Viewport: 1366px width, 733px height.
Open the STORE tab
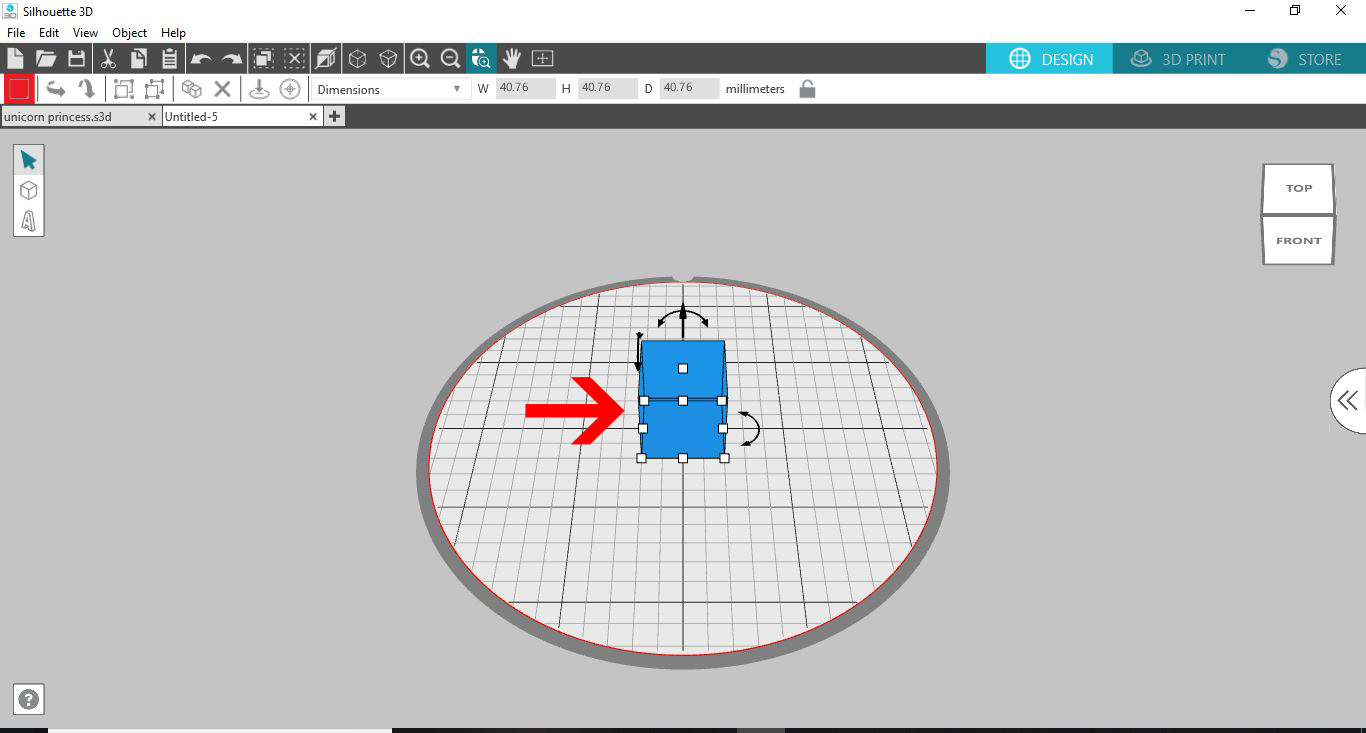coord(1304,59)
